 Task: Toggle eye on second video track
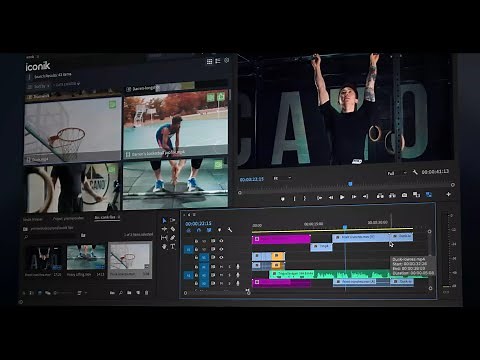pos(221,249)
